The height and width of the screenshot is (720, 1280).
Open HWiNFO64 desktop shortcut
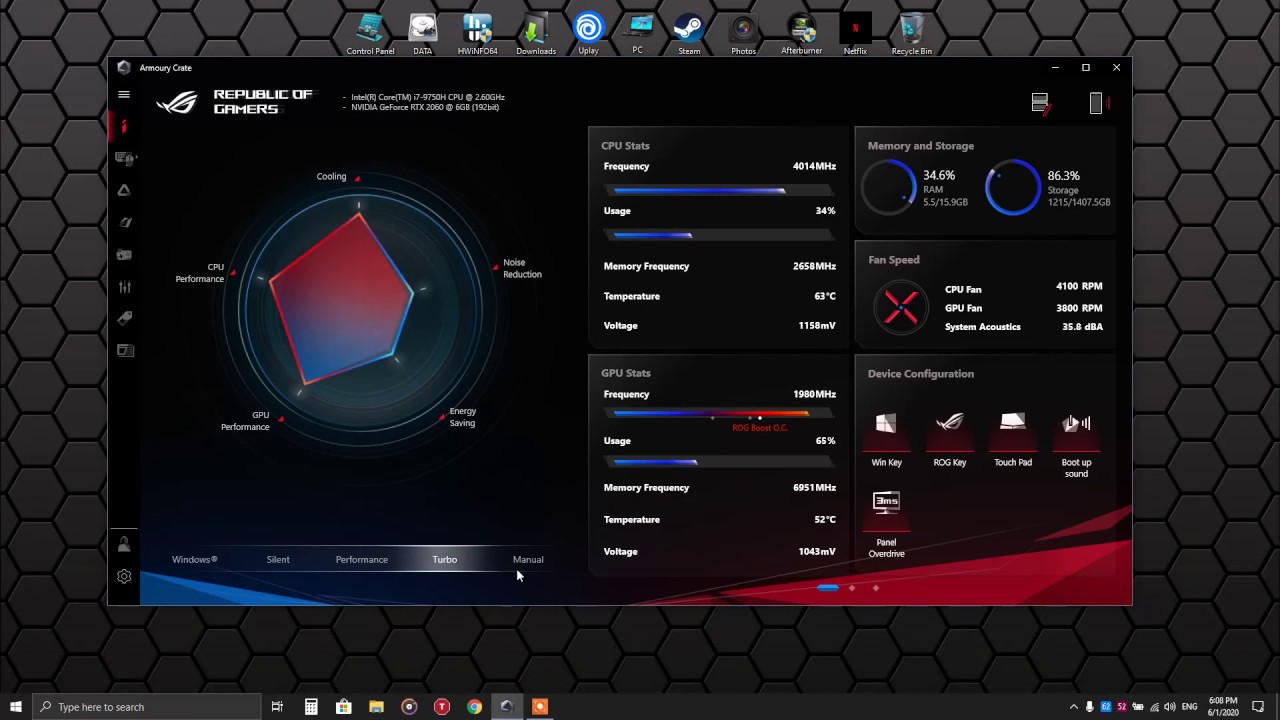pos(477,35)
